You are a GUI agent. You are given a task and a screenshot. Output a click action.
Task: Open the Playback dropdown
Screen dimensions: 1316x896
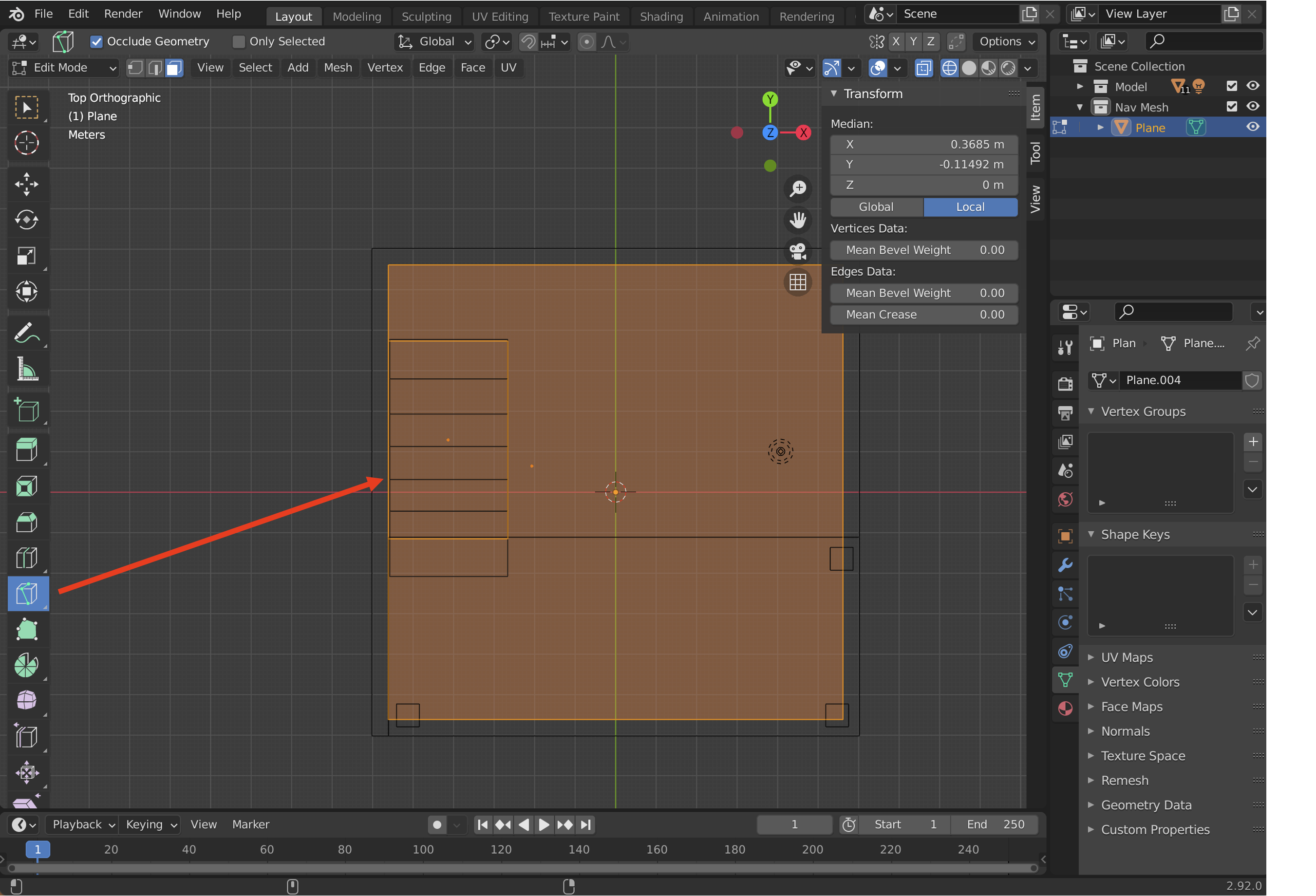82,824
